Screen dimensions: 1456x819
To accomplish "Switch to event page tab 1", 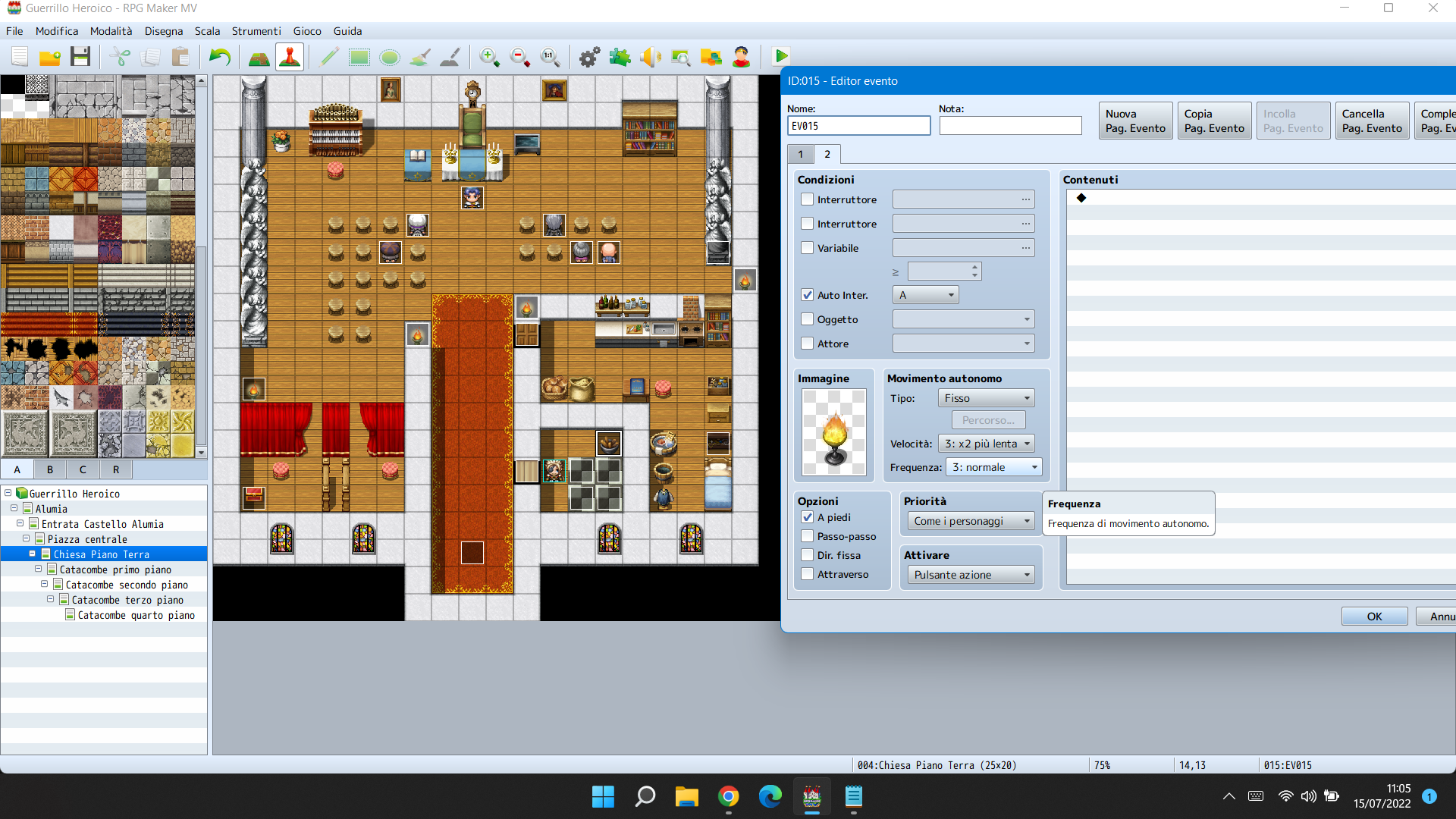I will coord(800,154).
